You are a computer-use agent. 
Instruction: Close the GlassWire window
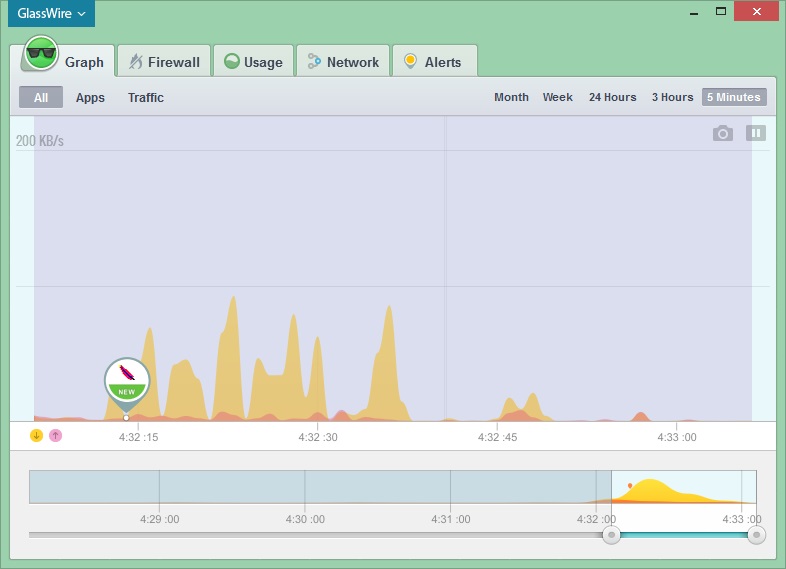tap(756, 12)
